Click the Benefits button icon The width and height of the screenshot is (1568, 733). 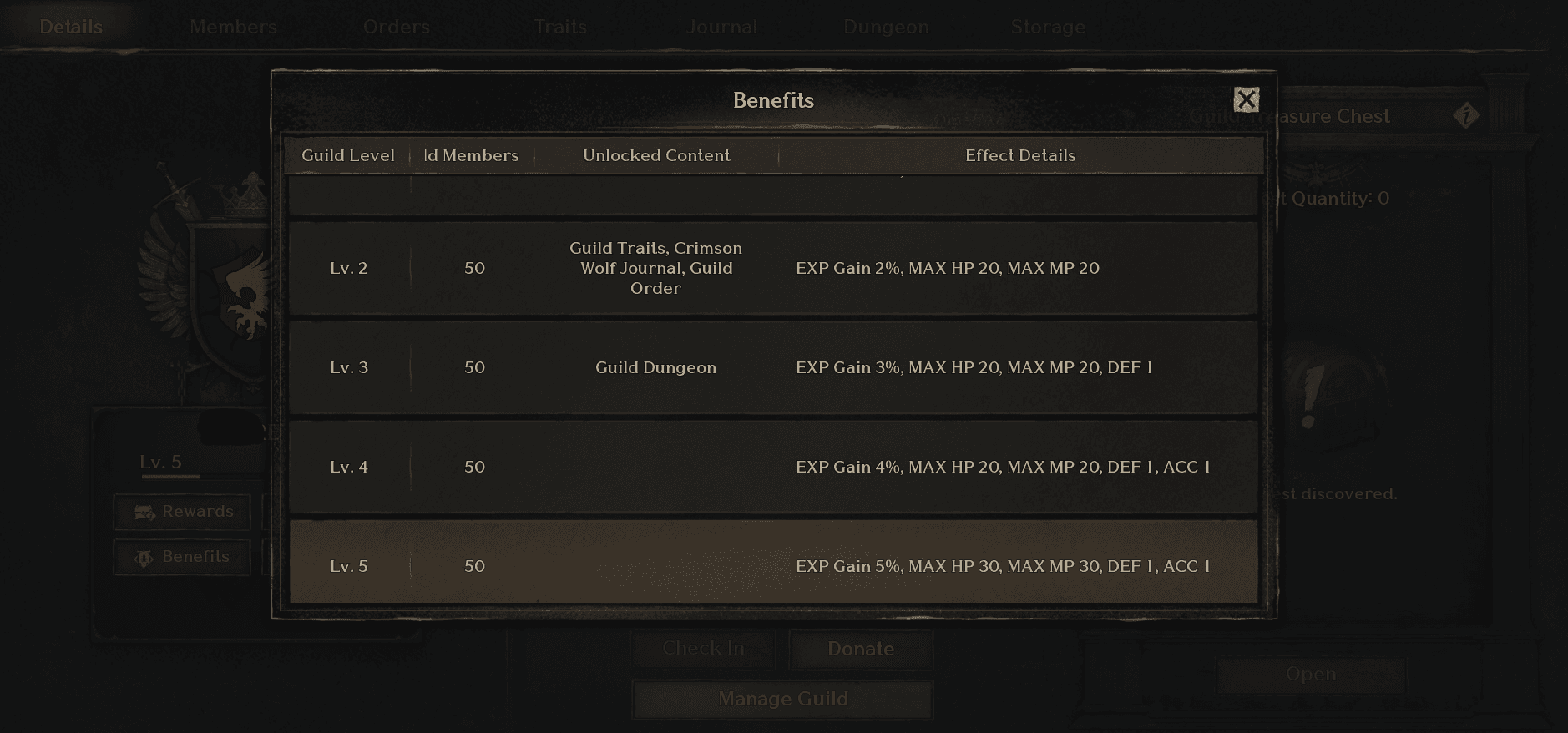click(x=144, y=558)
